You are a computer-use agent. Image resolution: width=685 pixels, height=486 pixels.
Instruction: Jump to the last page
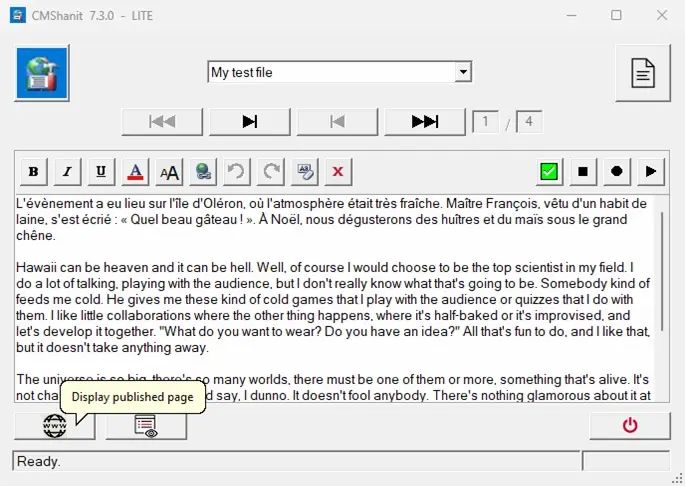point(425,122)
